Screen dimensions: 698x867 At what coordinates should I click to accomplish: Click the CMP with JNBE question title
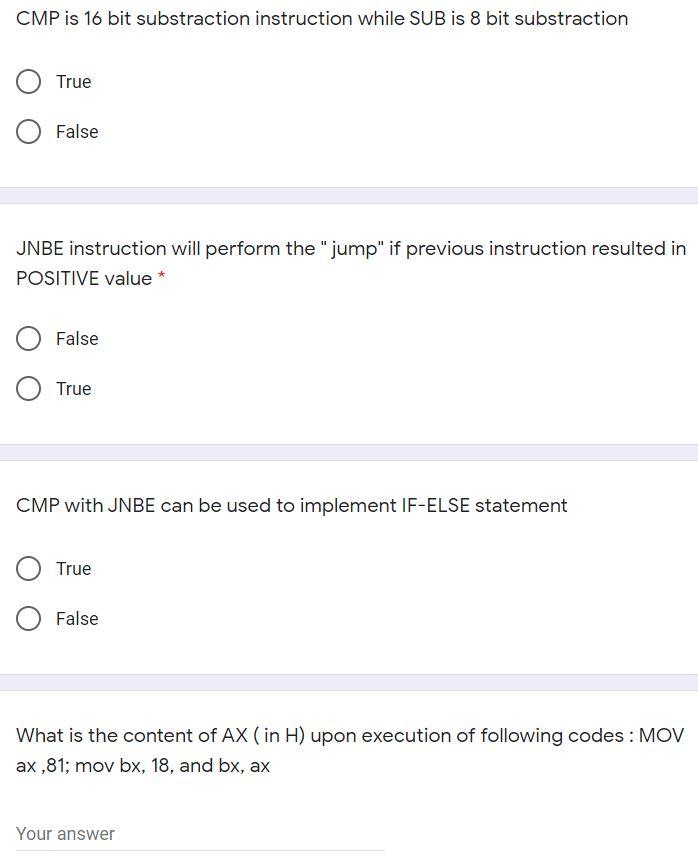[x=292, y=505]
